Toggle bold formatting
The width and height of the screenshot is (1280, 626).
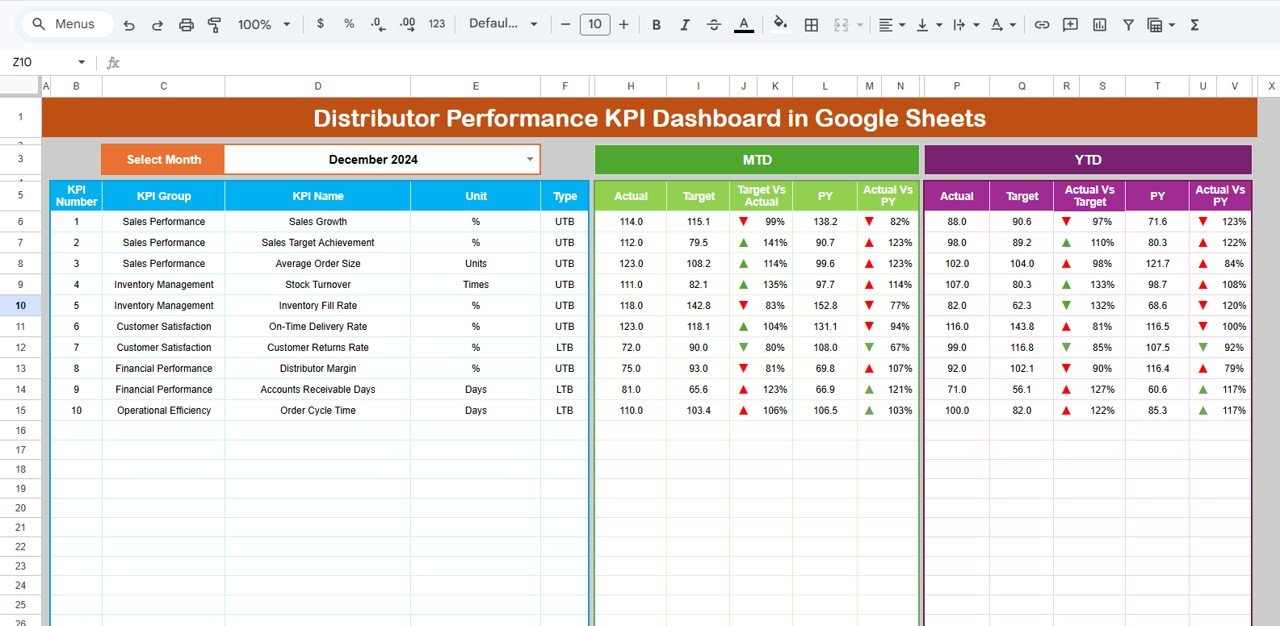click(656, 24)
